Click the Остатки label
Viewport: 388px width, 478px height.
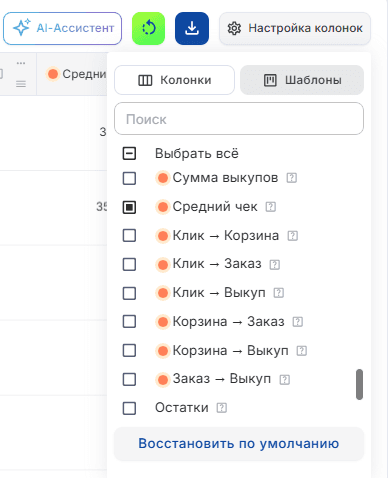click(x=182, y=408)
